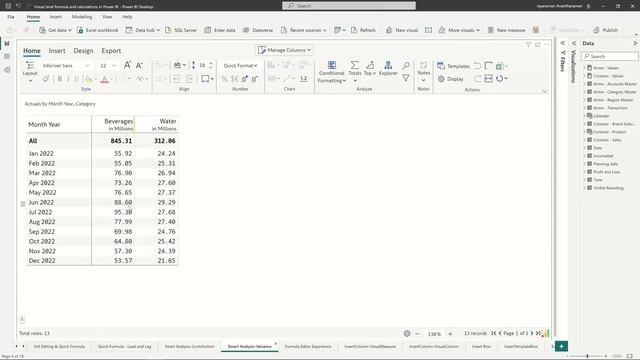Zoom in with plus button in visual
The width and height of the screenshot is (640, 360).
(450, 333)
